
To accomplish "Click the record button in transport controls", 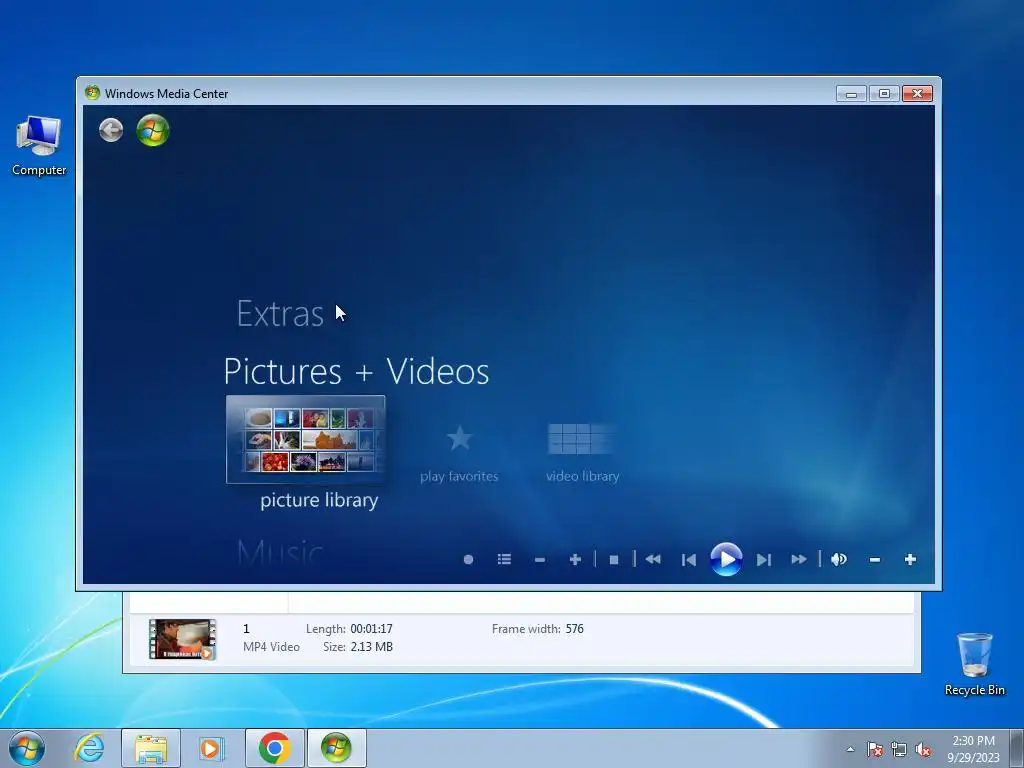I will (468, 560).
